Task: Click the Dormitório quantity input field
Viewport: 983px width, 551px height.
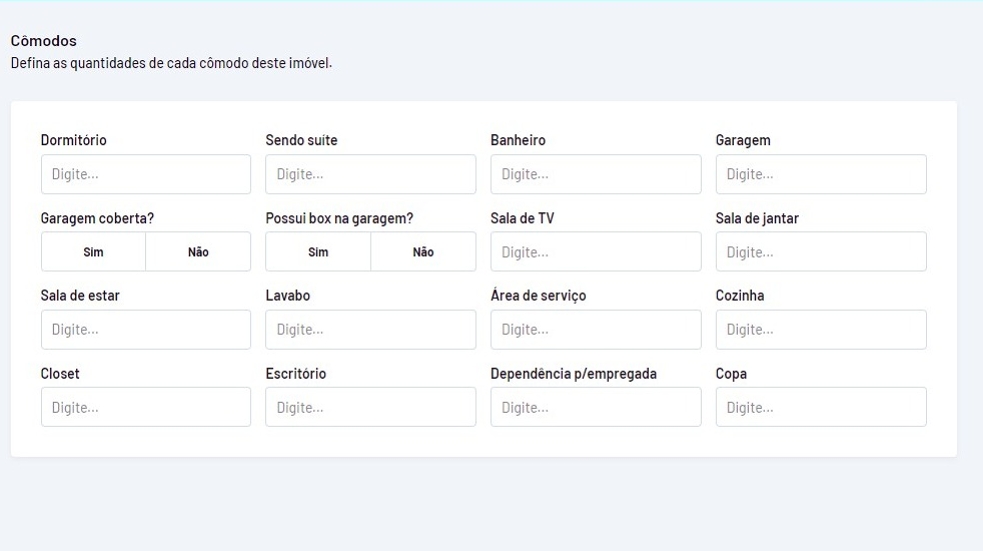Action: coord(145,174)
